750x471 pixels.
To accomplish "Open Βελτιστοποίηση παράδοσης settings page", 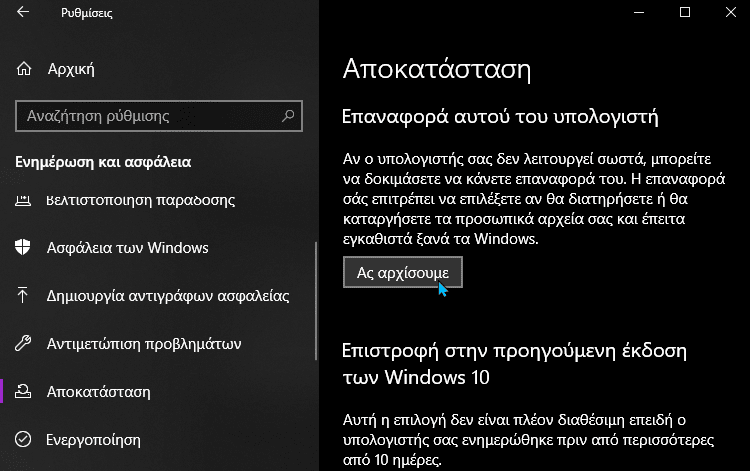I will [141, 200].
